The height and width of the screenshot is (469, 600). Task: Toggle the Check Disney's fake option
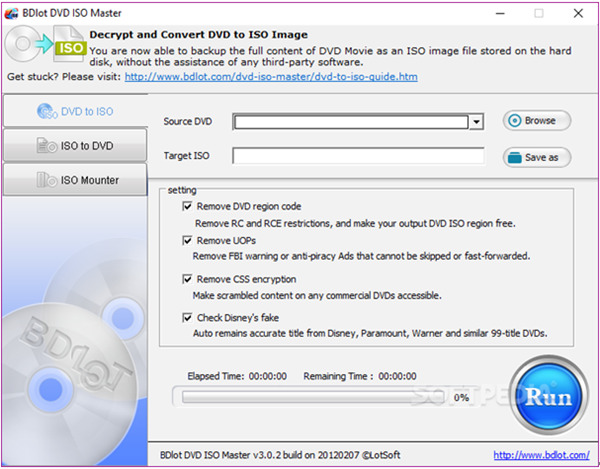(187, 318)
